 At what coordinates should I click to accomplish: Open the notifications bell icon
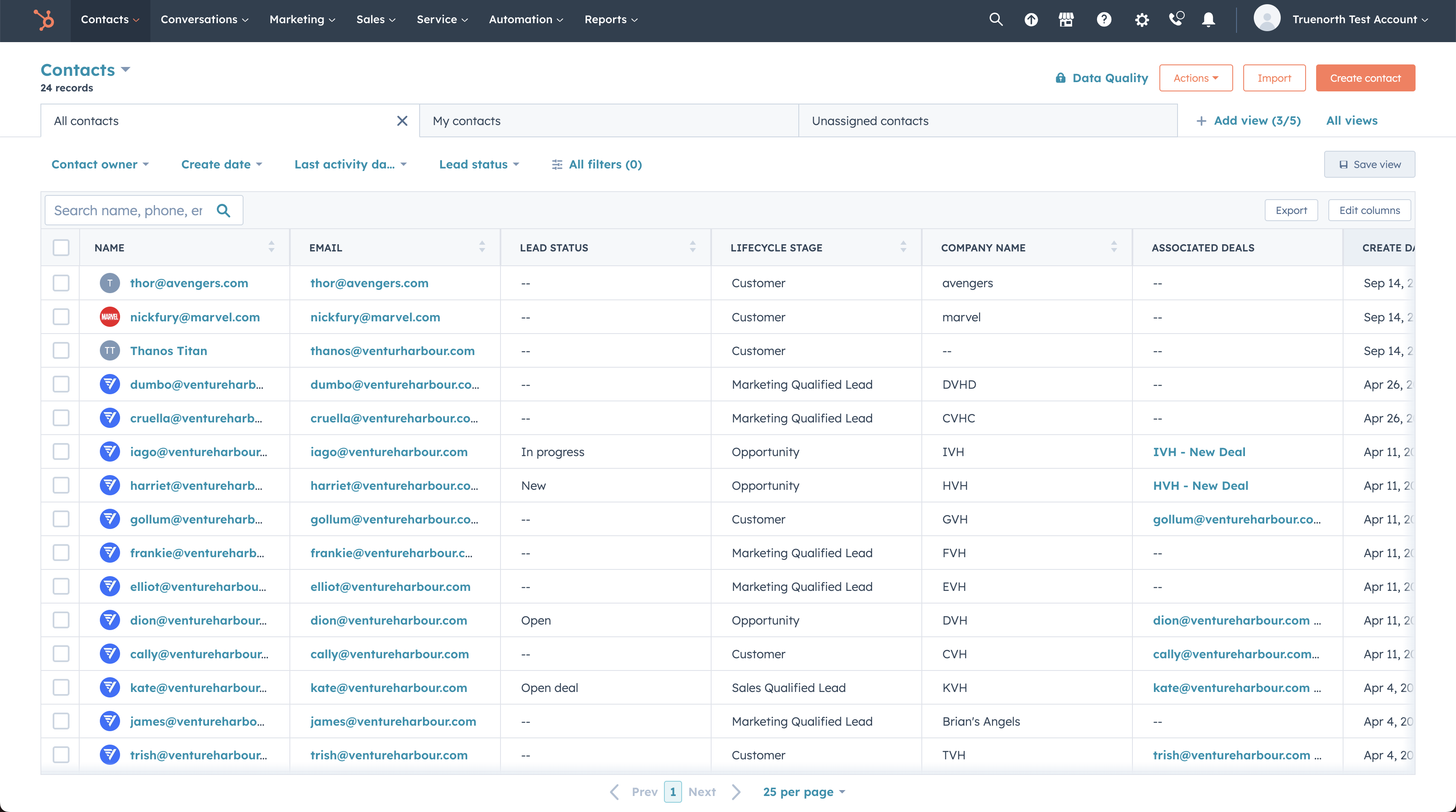[1208, 19]
